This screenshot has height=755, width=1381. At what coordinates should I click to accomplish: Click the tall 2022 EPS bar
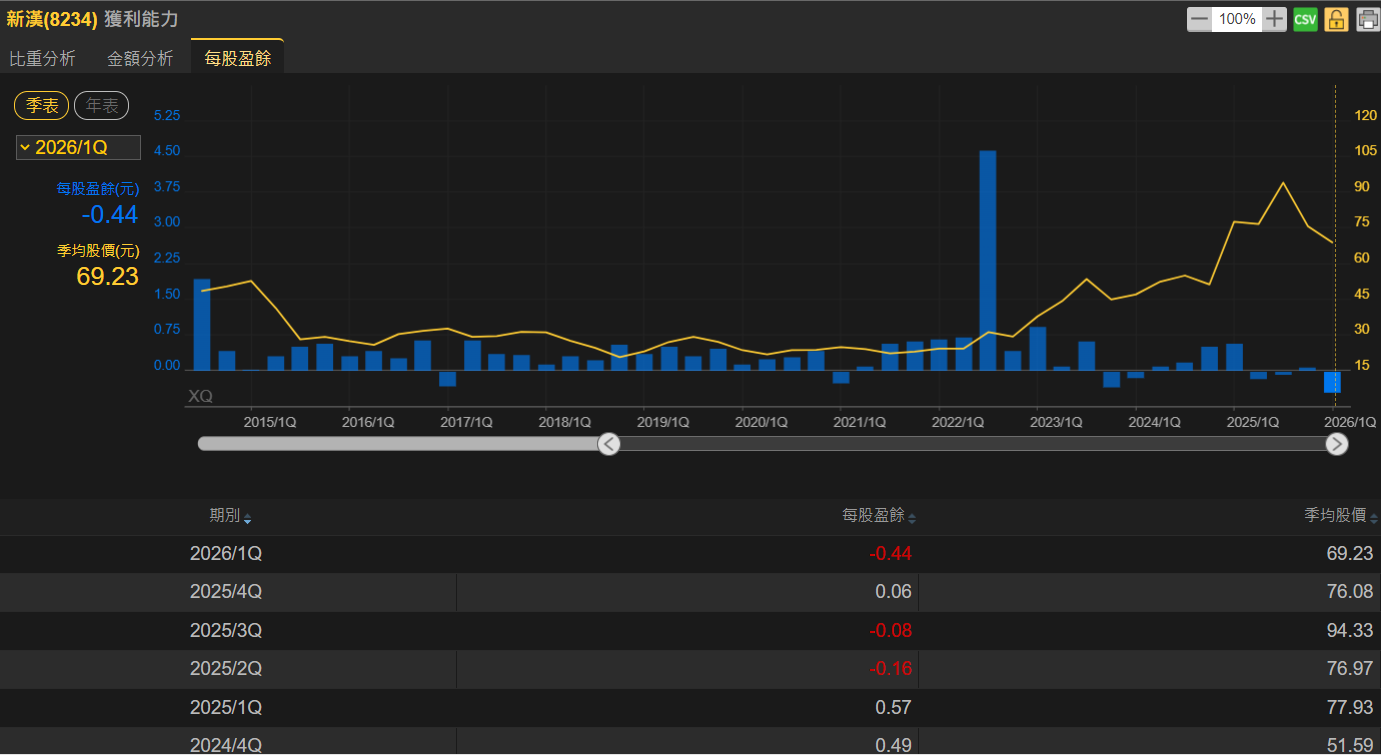click(x=987, y=260)
